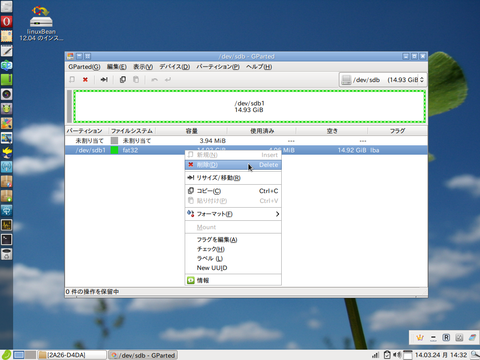Viewport: 480px width, 360px height.
Task: Click the Resize/Move toolbar icon
Action: tap(104, 80)
